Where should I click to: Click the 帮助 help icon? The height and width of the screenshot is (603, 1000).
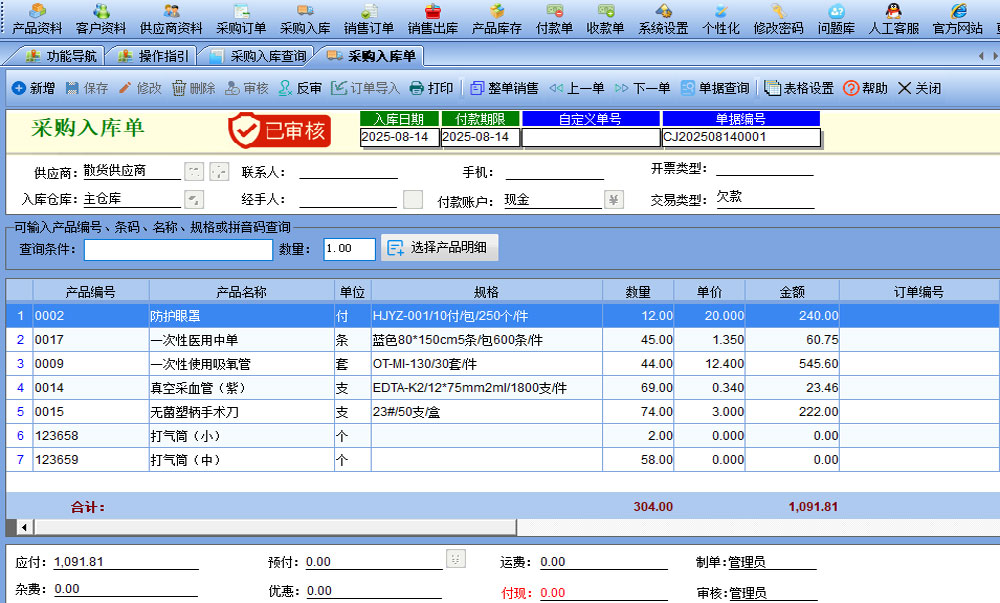(865, 88)
